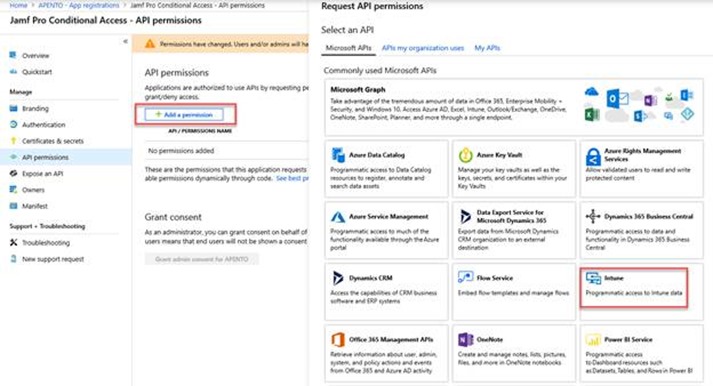Click the OneNote icon

click(x=466, y=339)
